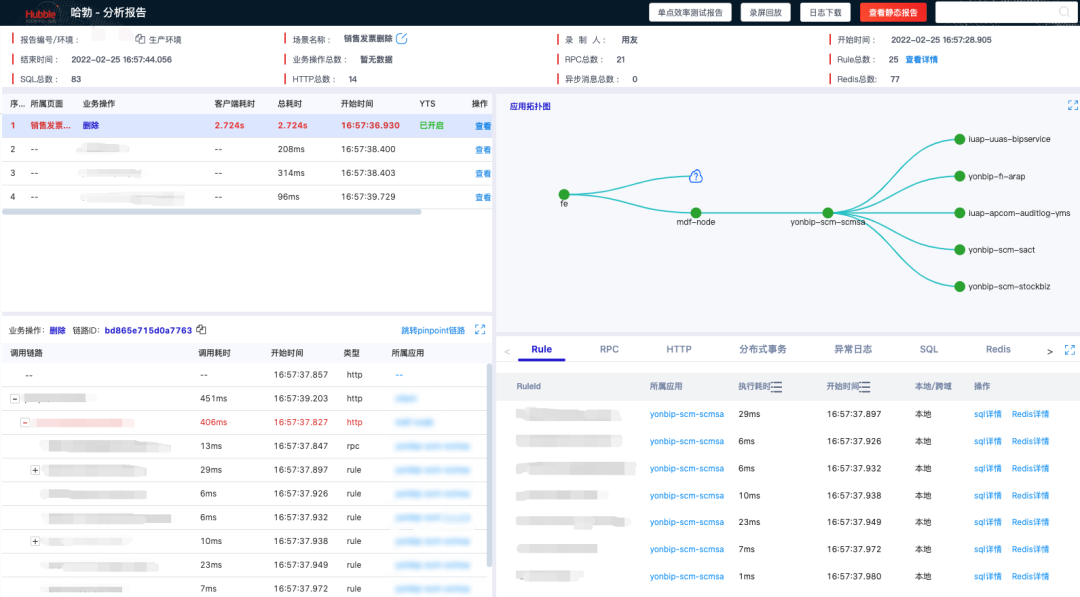Collapse the red 406ms http row
The width and height of the screenshot is (1080, 597).
click(25, 422)
